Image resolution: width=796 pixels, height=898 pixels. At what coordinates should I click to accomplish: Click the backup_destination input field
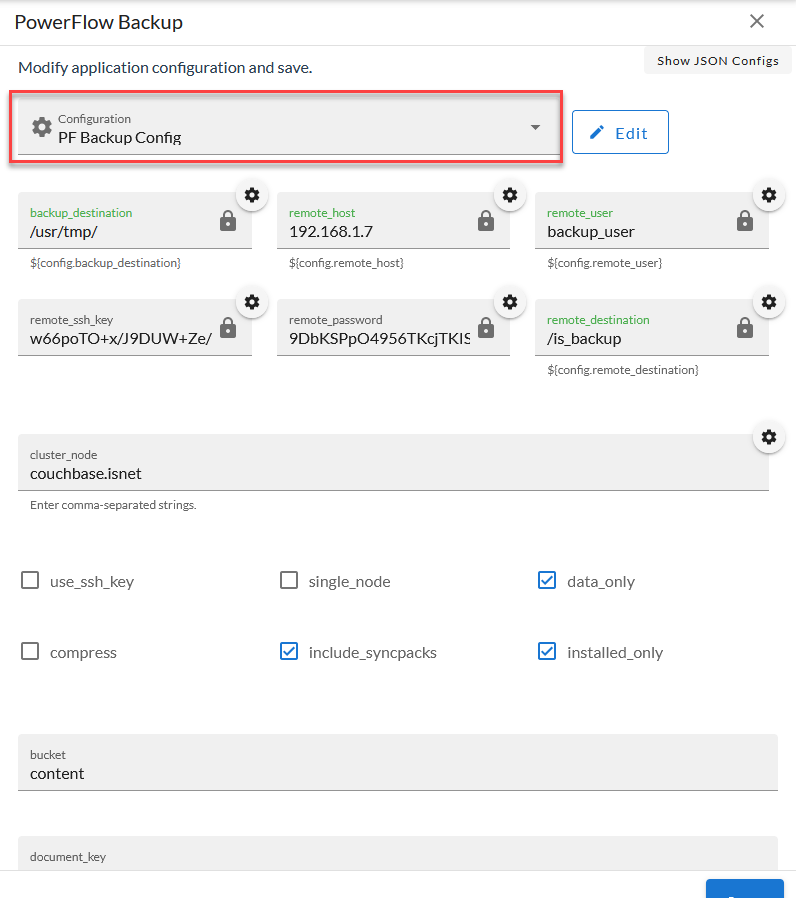120,231
